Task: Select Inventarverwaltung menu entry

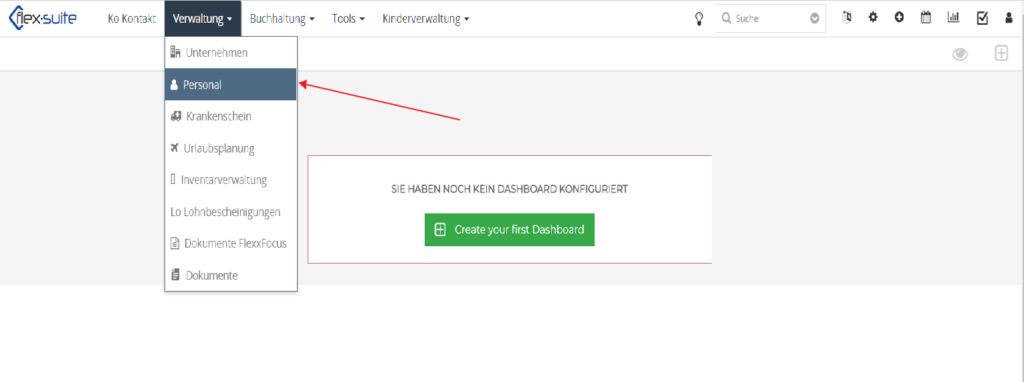Action: click(x=231, y=180)
